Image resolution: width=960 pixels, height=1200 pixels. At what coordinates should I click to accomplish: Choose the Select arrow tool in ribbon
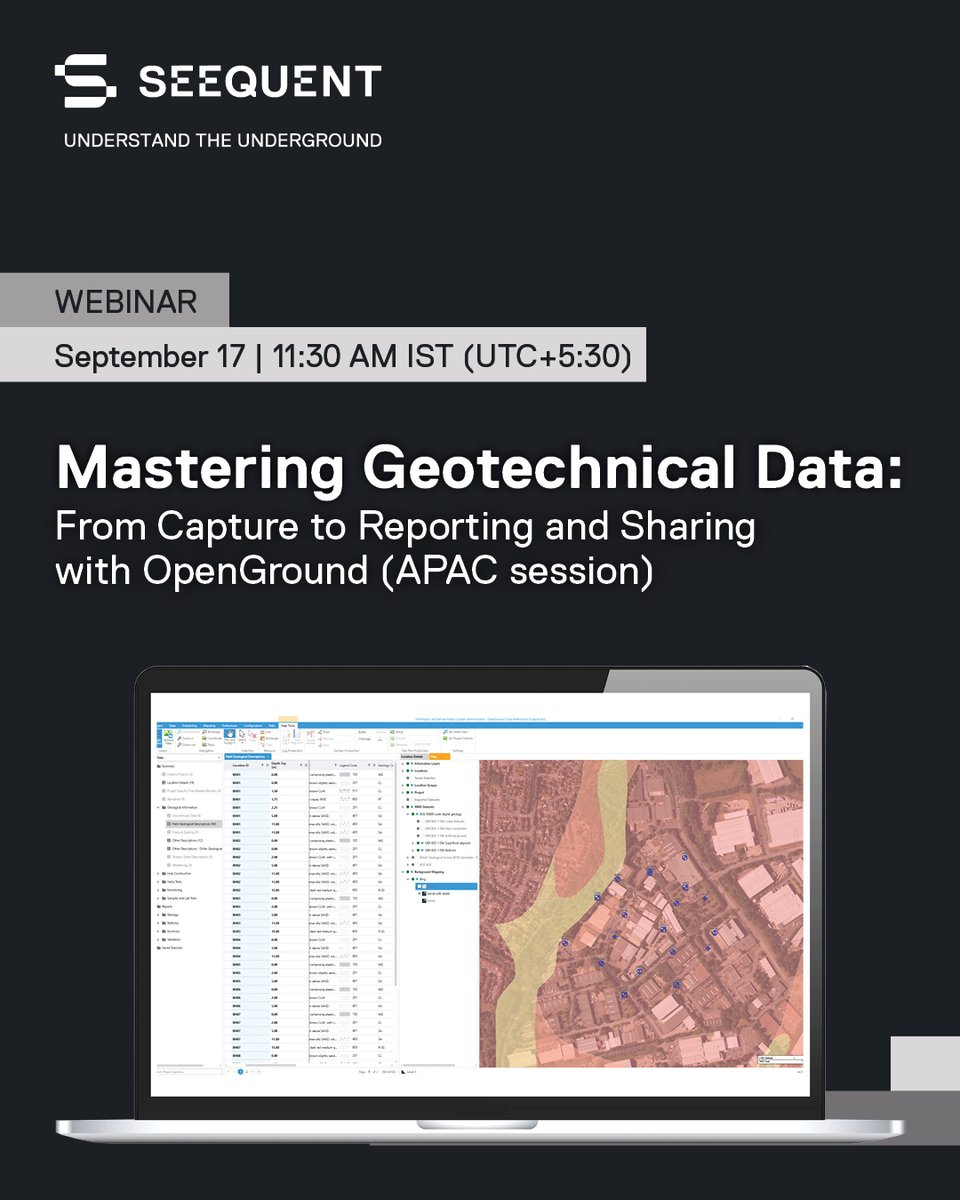(242, 737)
